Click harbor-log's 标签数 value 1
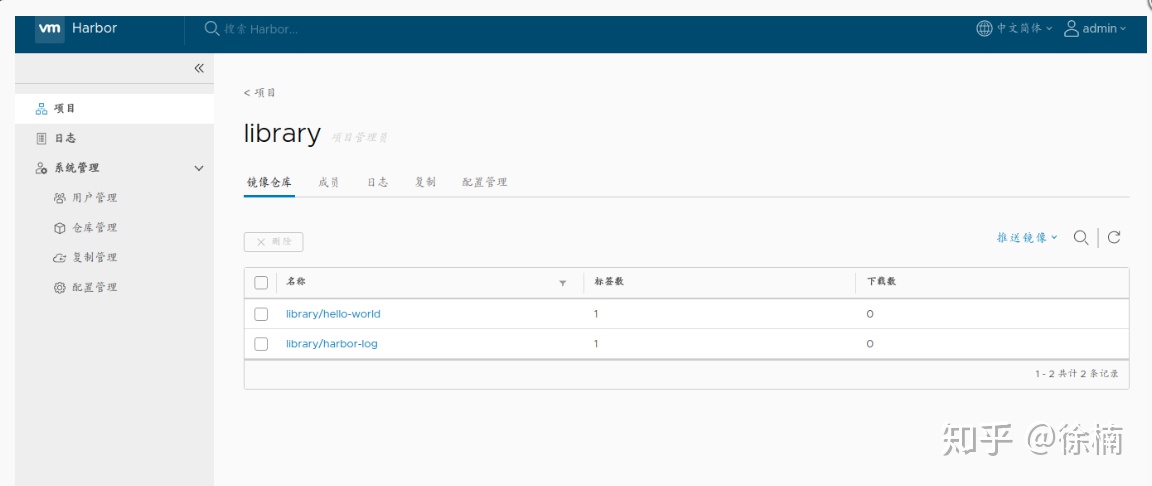Image resolution: width=1152 pixels, height=486 pixels. coord(597,344)
